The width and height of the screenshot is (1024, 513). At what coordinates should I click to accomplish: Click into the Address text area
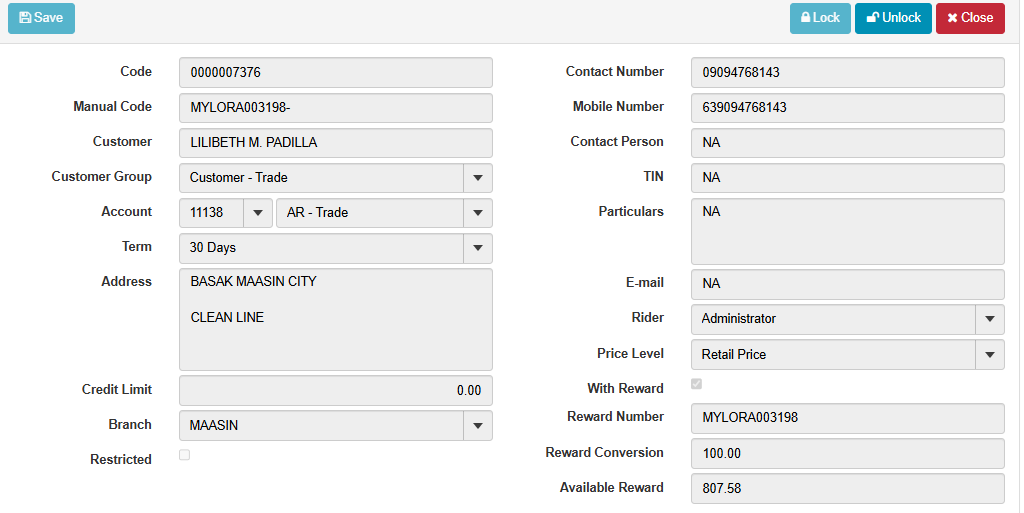[x=335, y=319]
